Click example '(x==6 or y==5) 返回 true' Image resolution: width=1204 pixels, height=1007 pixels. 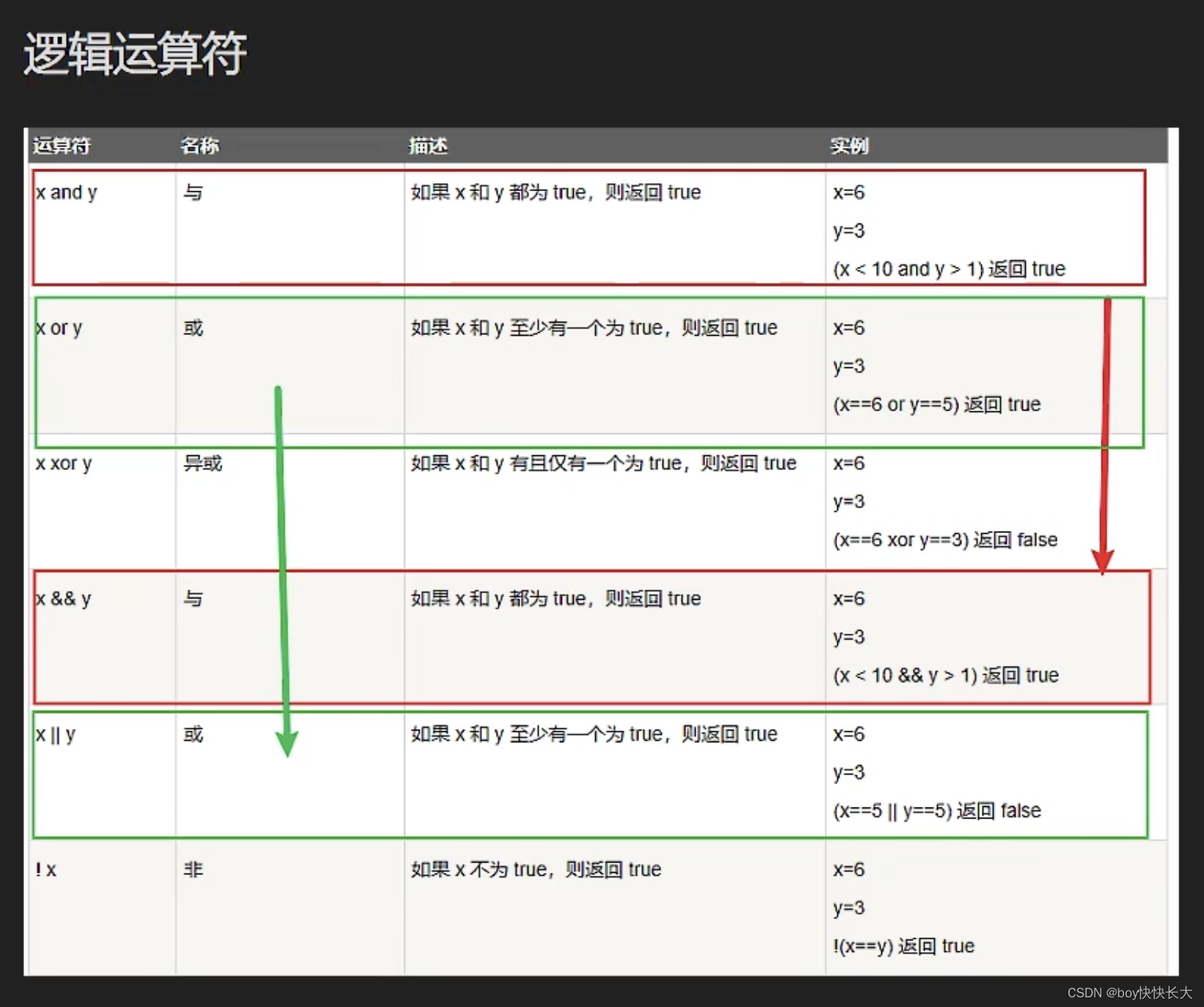[x=936, y=404]
